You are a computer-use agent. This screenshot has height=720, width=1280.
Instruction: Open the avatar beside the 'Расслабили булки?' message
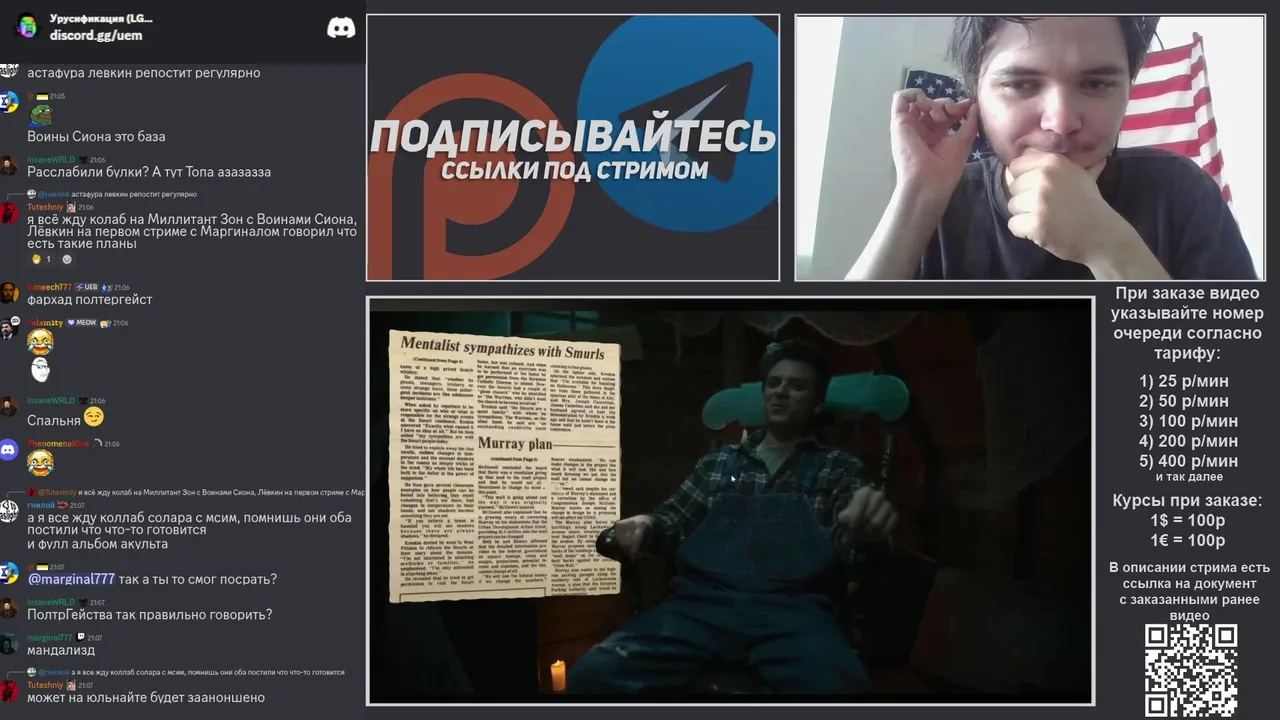pyautogui.click(x=9, y=166)
